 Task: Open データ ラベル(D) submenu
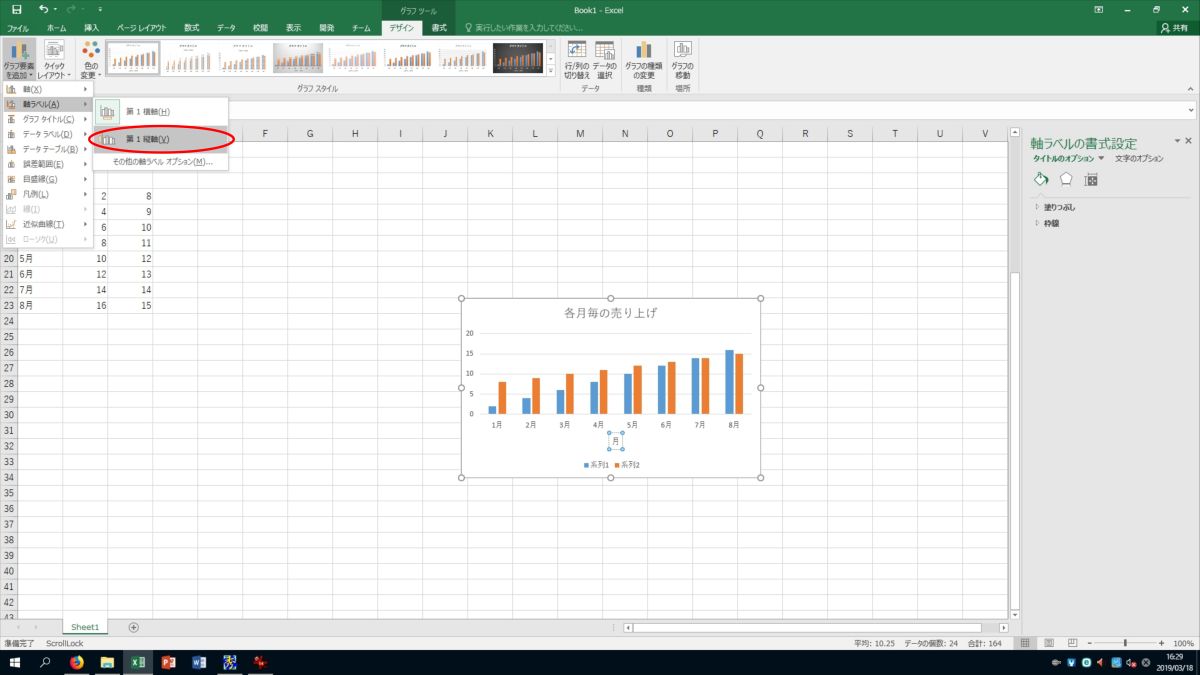(47, 134)
